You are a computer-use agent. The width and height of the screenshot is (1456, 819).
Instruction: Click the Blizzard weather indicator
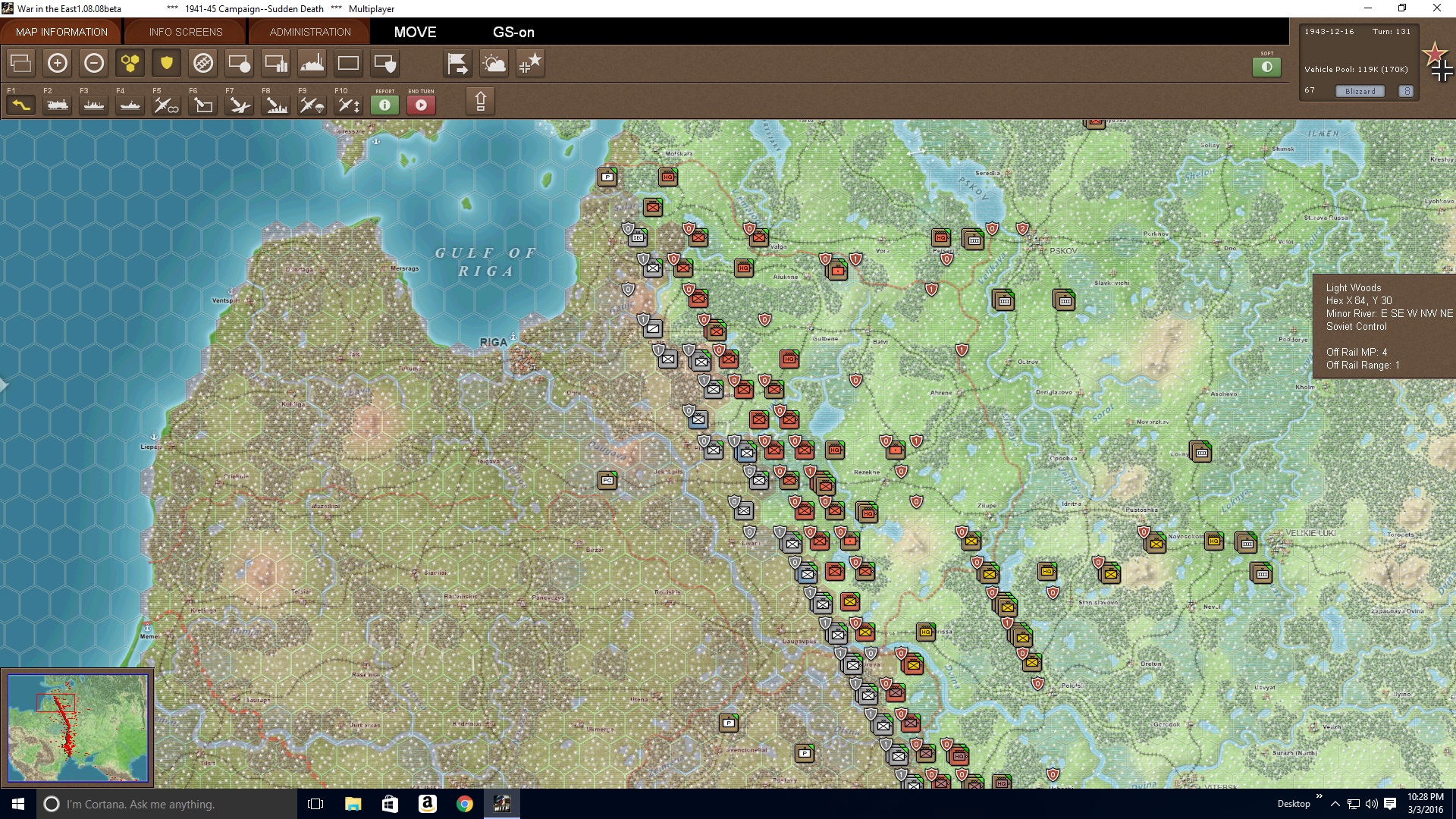[1360, 91]
